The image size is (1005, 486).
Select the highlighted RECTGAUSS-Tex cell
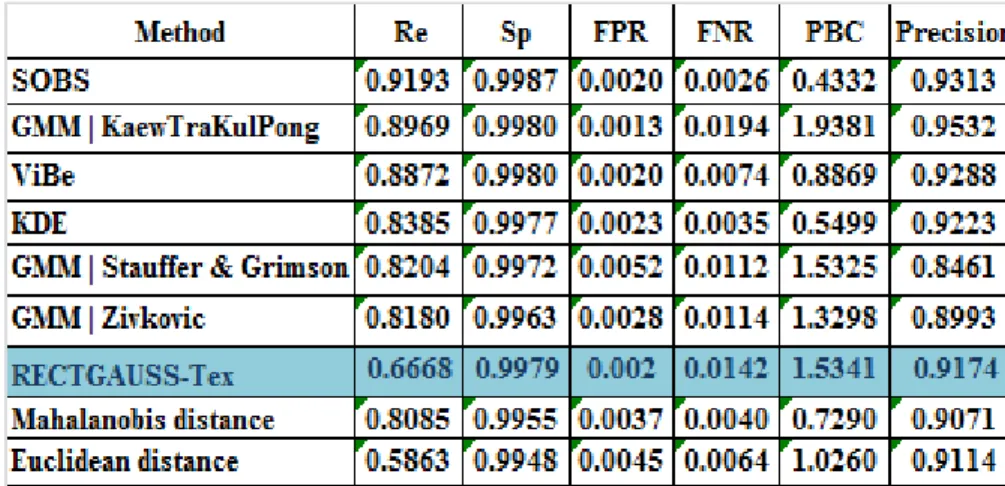(x=179, y=371)
